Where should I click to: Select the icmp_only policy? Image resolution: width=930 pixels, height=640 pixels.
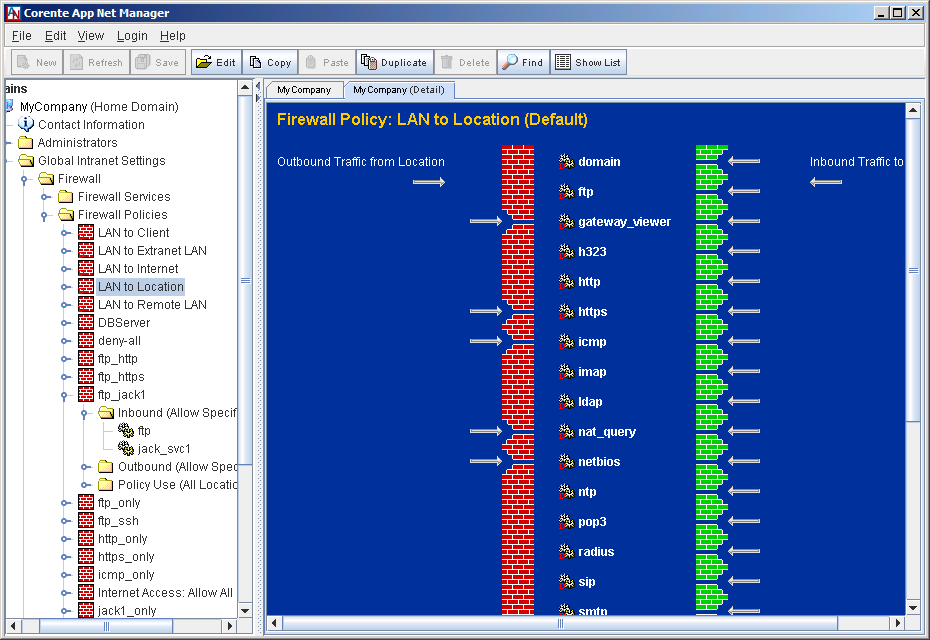(x=126, y=575)
